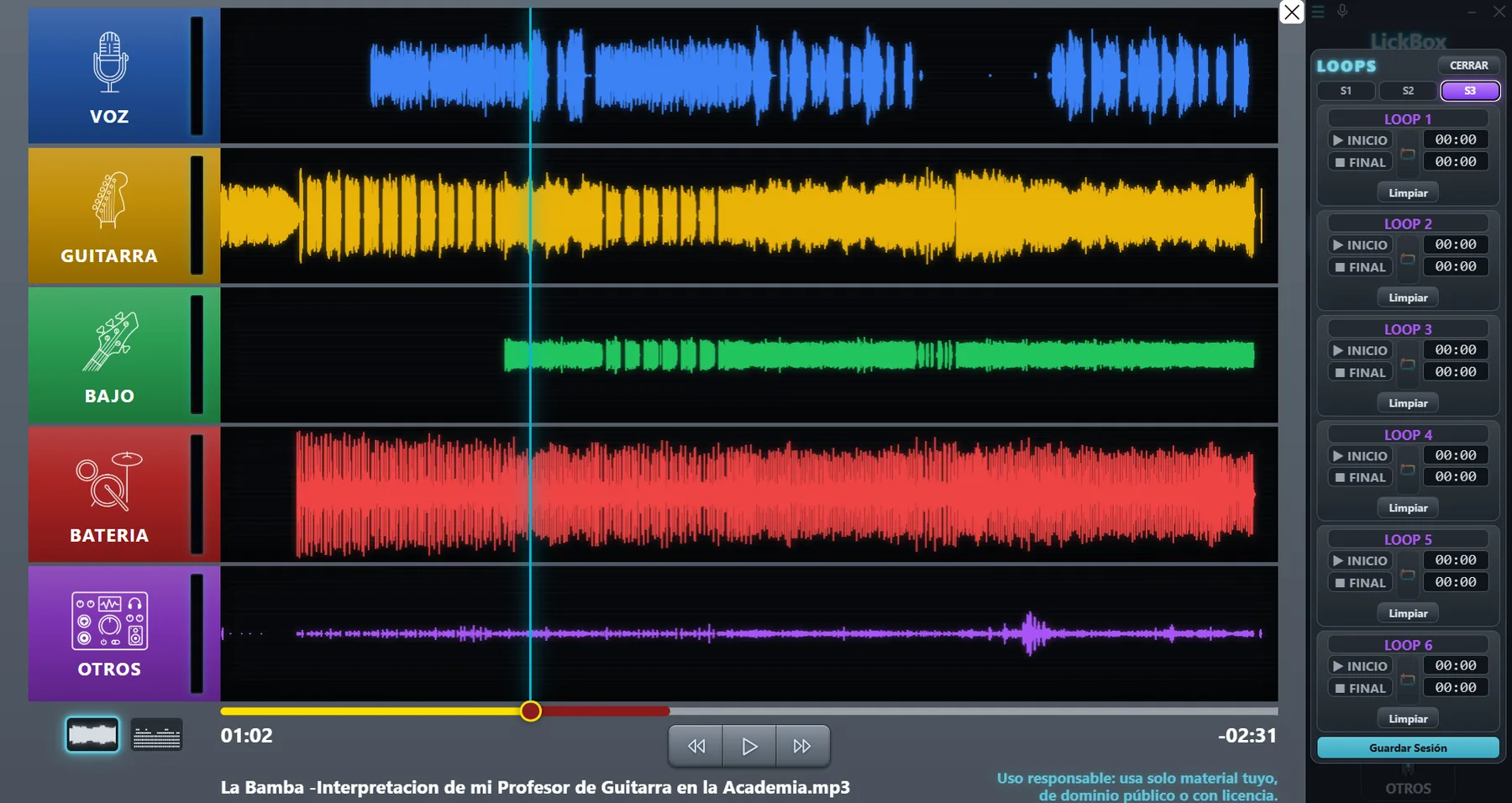Viewport: 1512px width, 803px height.
Task: Clear Loop 6 with its Limpiar button
Action: pyautogui.click(x=1408, y=718)
